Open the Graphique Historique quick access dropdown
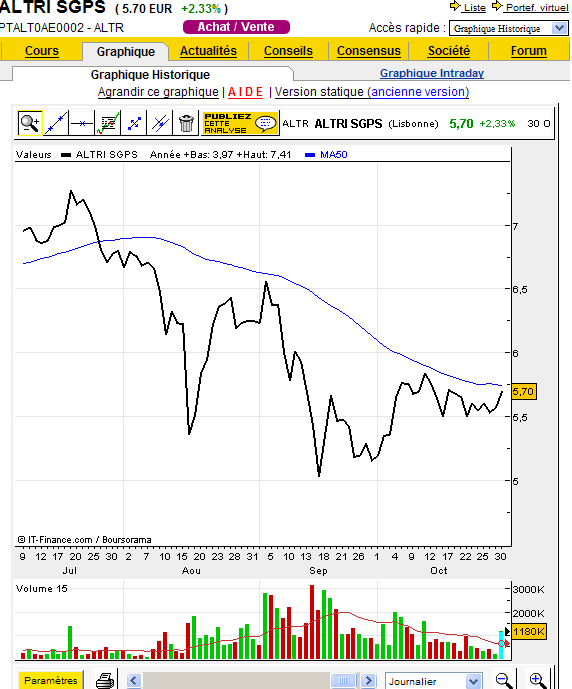 click(x=508, y=29)
